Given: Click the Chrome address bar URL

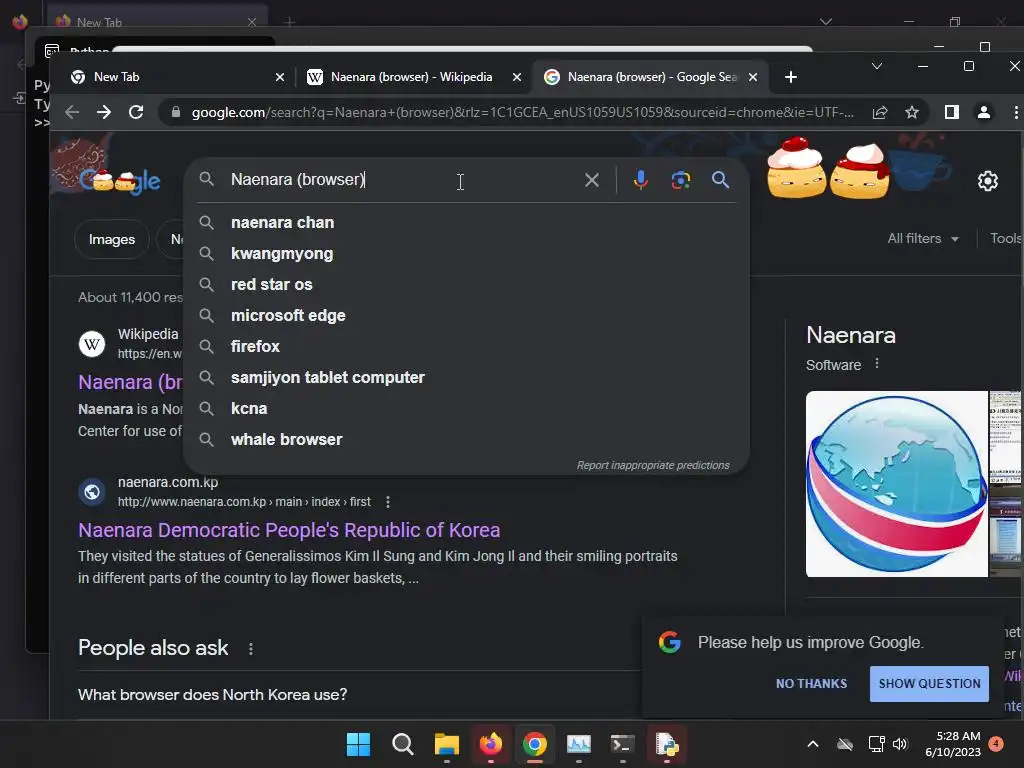Looking at the screenshot, I should [522, 112].
